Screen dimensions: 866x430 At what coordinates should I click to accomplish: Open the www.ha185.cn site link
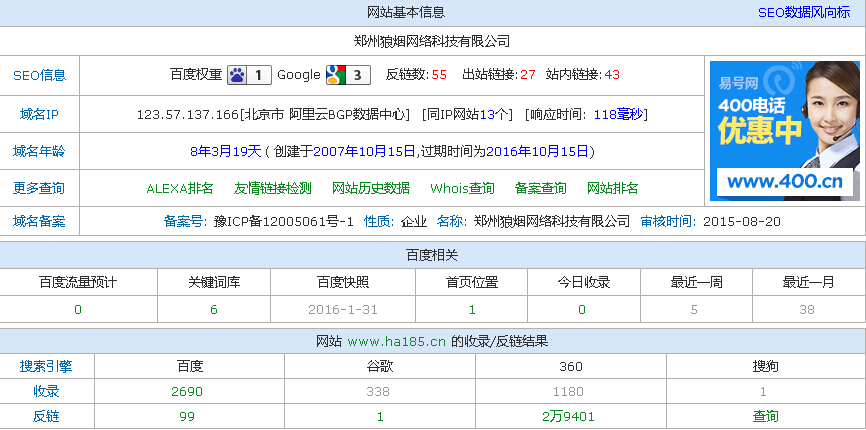pos(396,342)
